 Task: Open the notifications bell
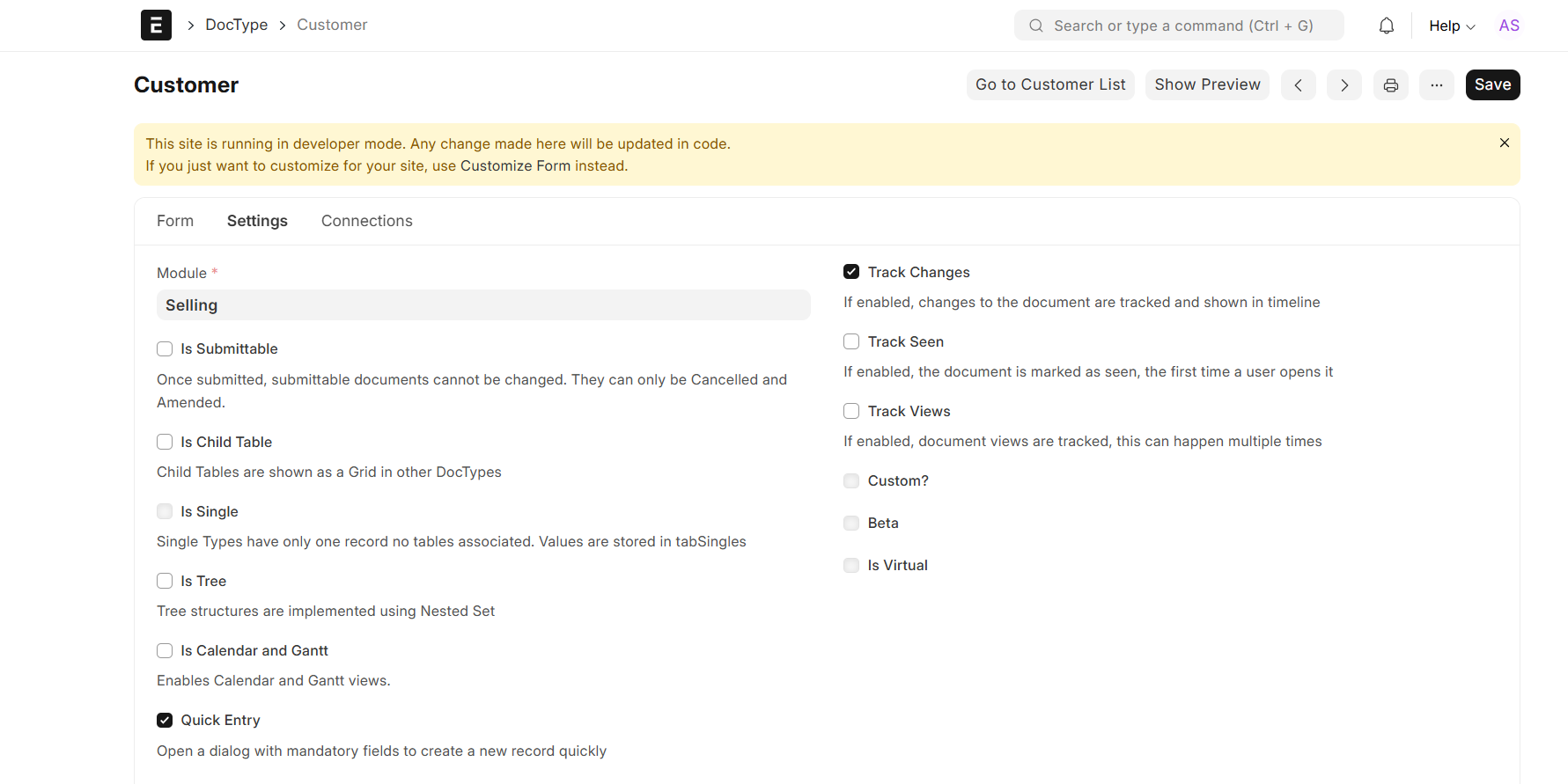1386,26
